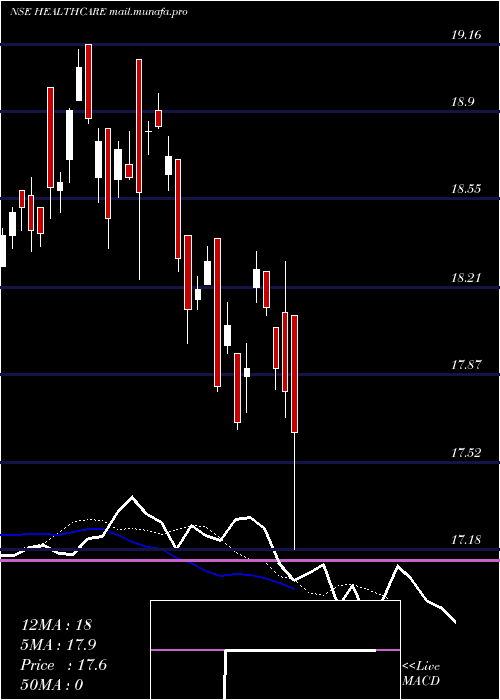Click the 17.52 price level label
Image resolution: width=500 pixels, height=700 pixels.
[x=466, y=453]
